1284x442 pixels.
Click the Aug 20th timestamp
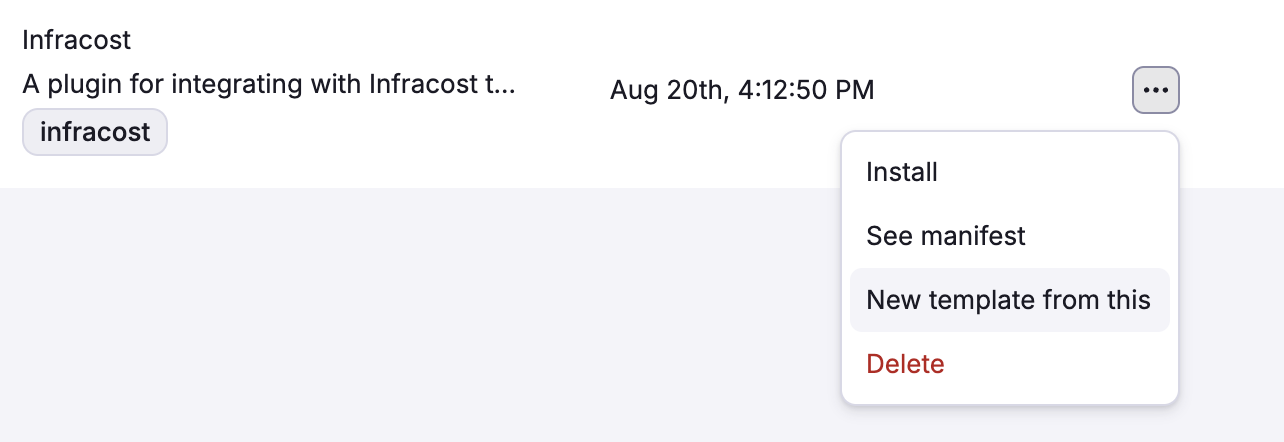[x=742, y=91]
